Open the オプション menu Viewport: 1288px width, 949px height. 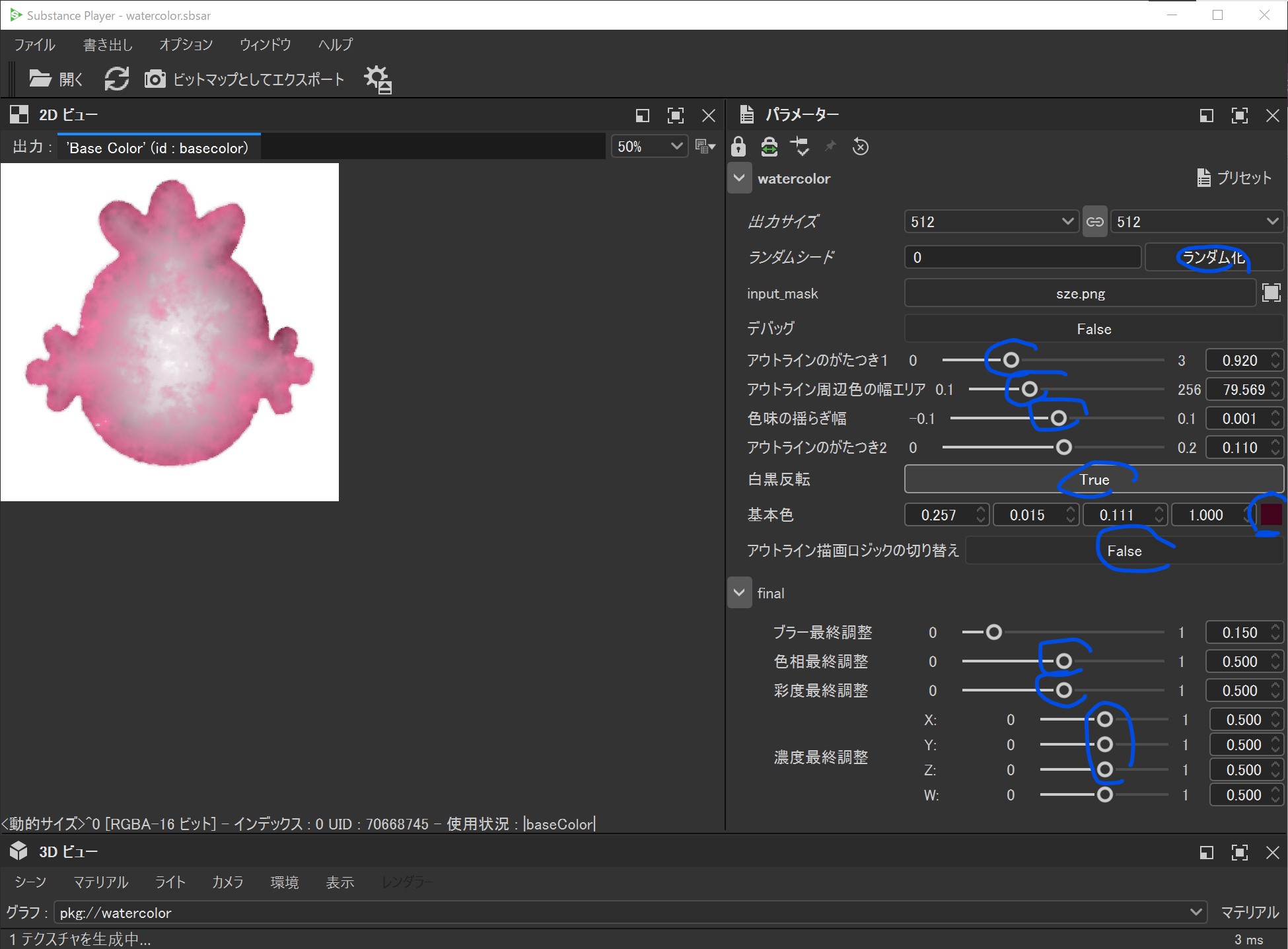coord(186,45)
